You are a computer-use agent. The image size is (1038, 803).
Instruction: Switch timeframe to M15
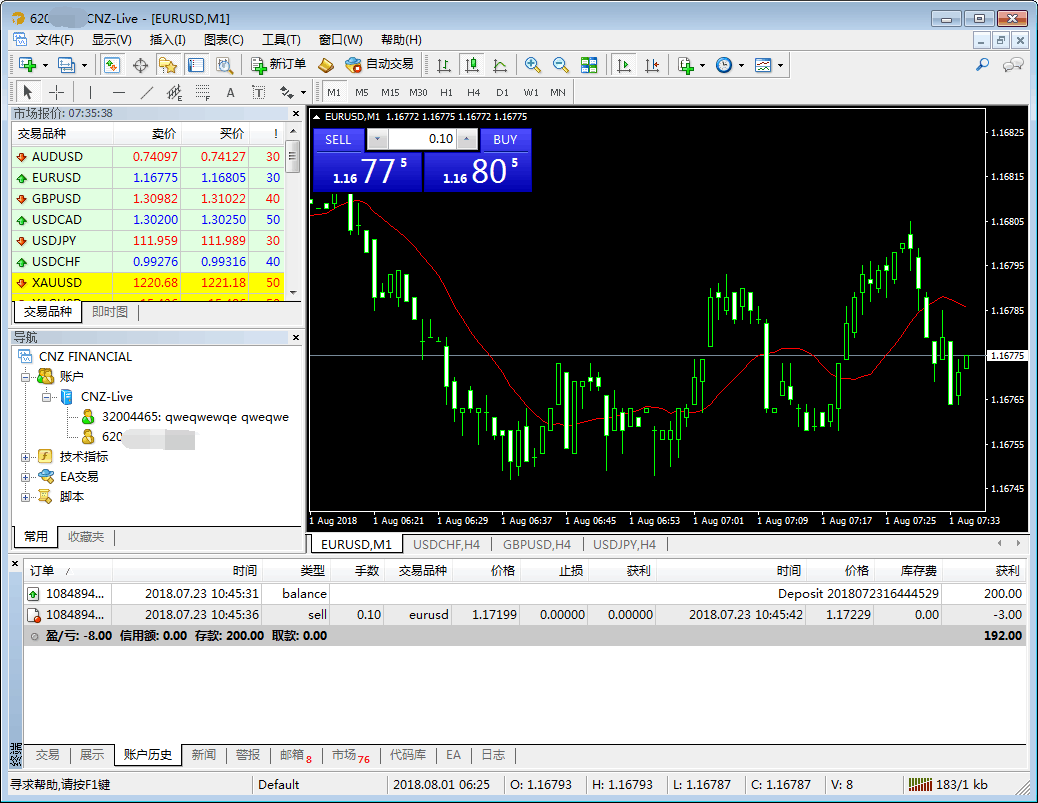pos(390,92)
